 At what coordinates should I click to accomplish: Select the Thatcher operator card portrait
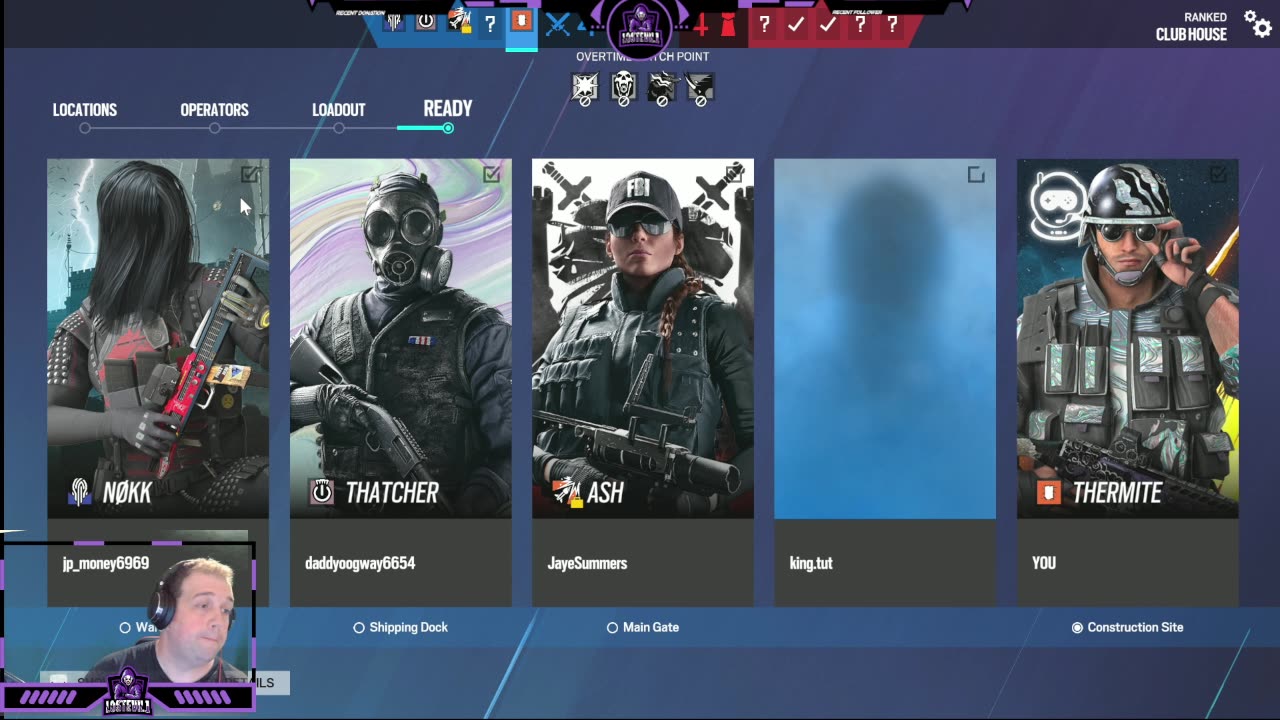400,338
